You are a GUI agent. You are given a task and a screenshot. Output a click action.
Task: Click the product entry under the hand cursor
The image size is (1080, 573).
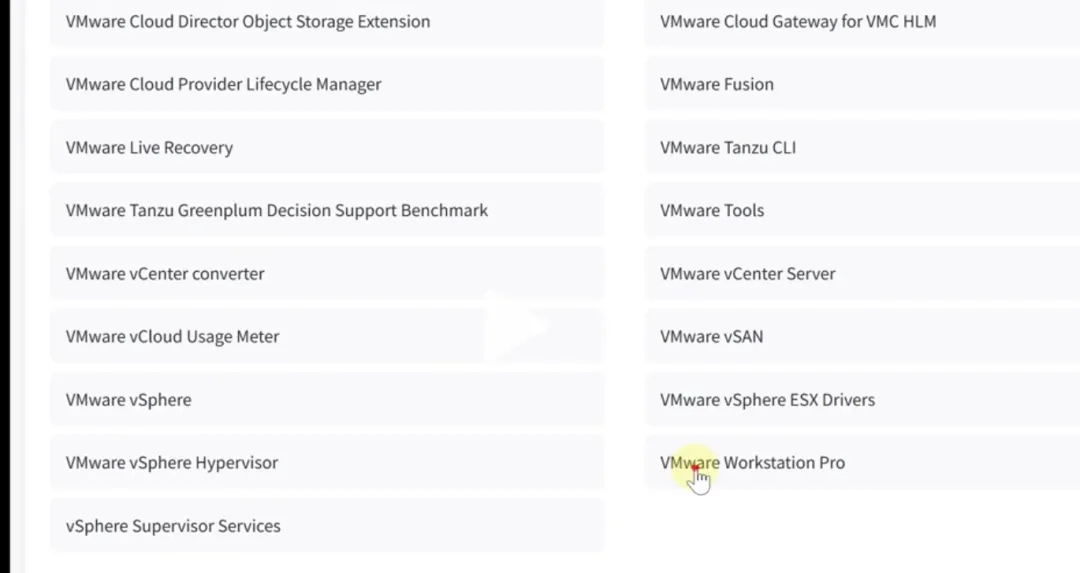pyautogui.click(x=752, y=463)
